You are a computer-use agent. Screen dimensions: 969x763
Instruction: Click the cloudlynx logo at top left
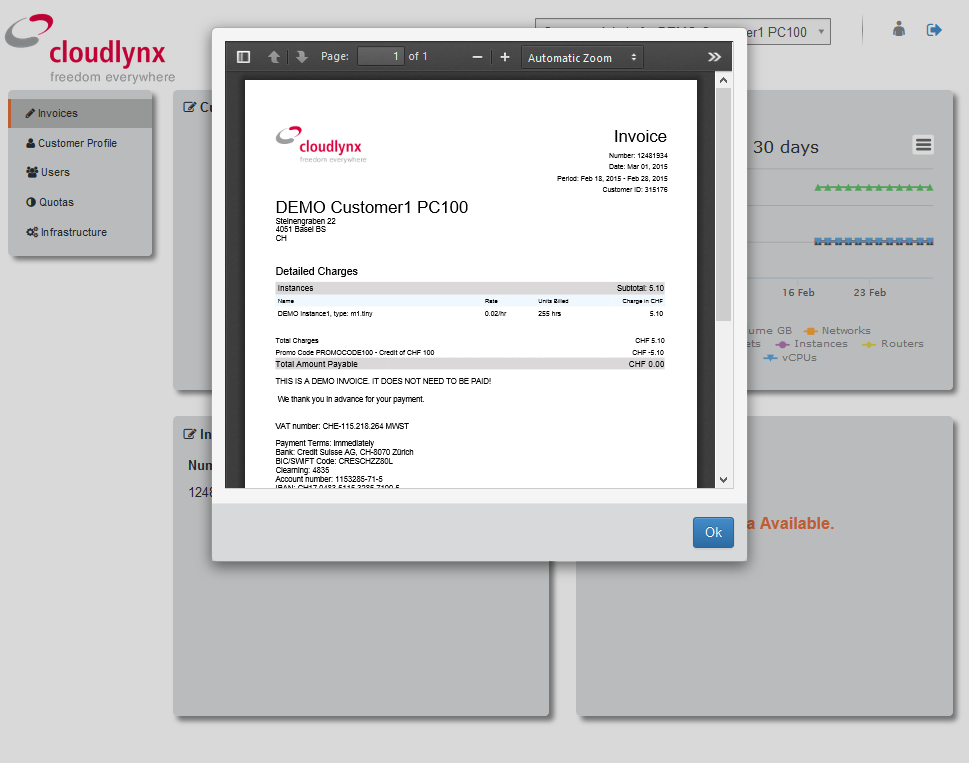tap(90, 48)
